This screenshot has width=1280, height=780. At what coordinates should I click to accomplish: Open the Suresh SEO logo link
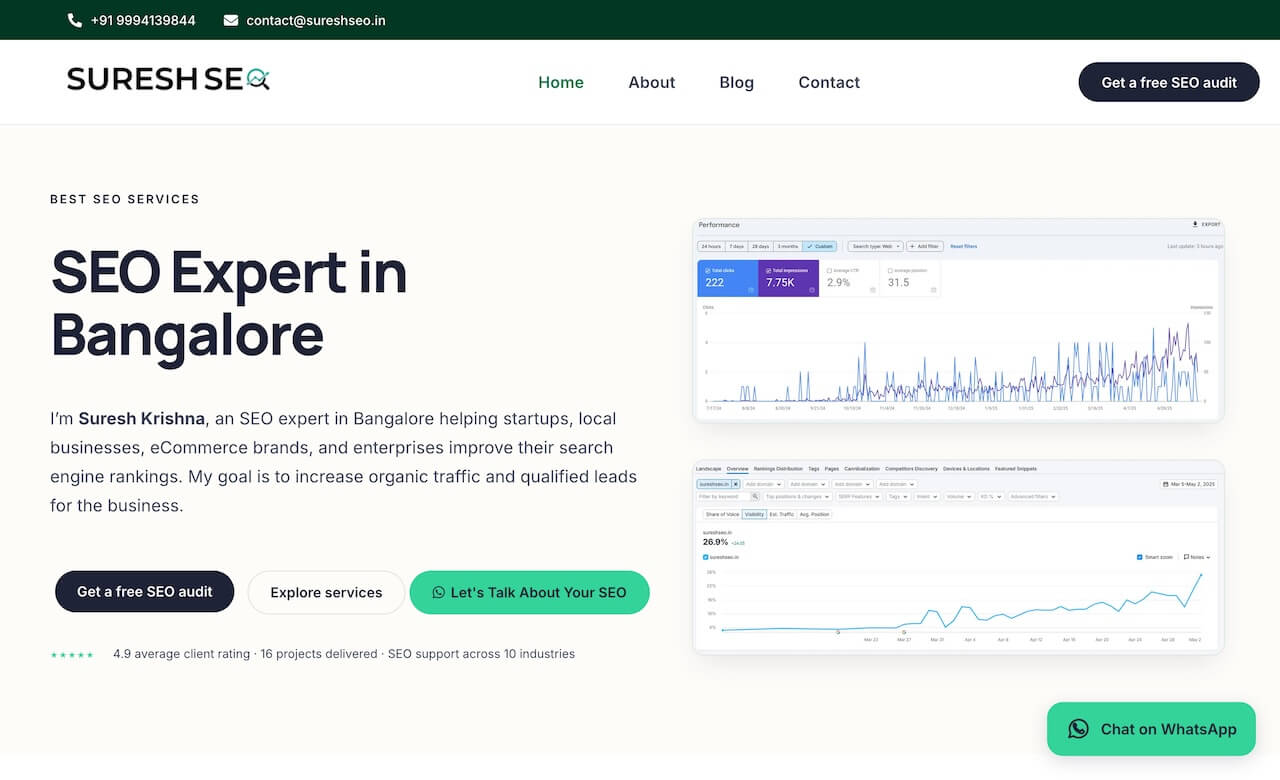[x=168, y=79]
